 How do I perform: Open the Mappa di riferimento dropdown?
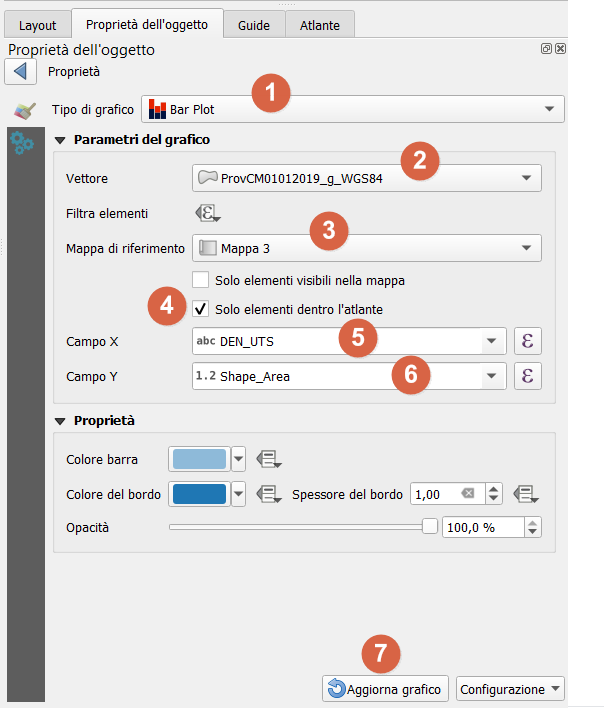pyautogui.click(x=366, y=247)
